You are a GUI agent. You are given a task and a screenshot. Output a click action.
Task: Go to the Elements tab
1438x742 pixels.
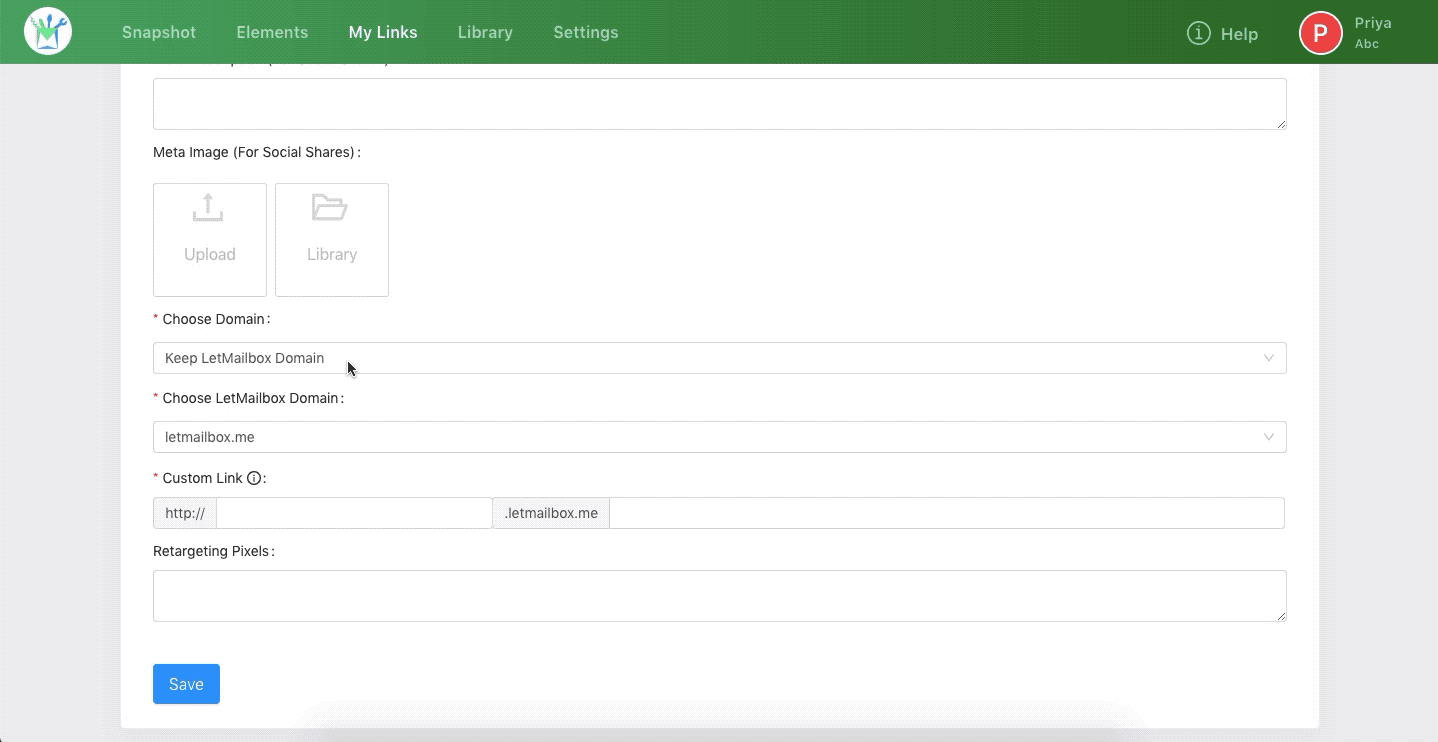272,32
